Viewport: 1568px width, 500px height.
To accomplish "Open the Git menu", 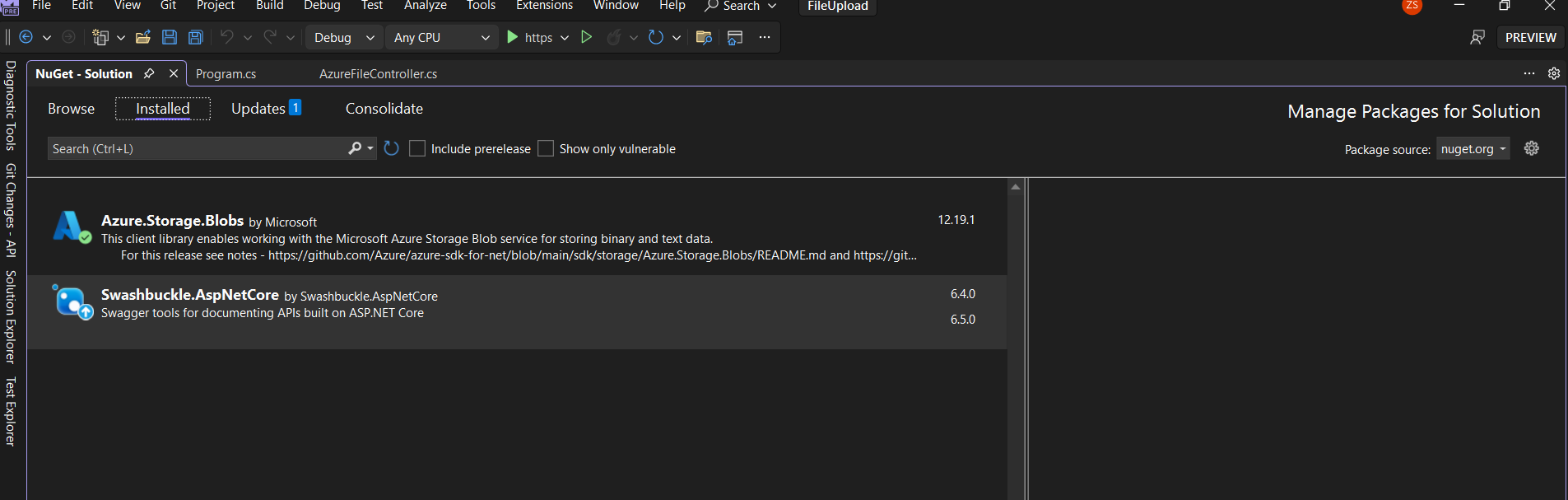I will [168, 6].
